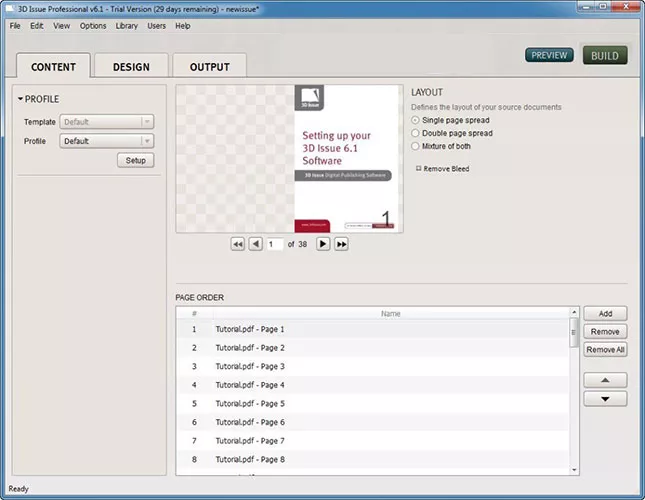Select row Tutorial.pdf - Page 5
645x500 pixels.
(x=373, y=404)
